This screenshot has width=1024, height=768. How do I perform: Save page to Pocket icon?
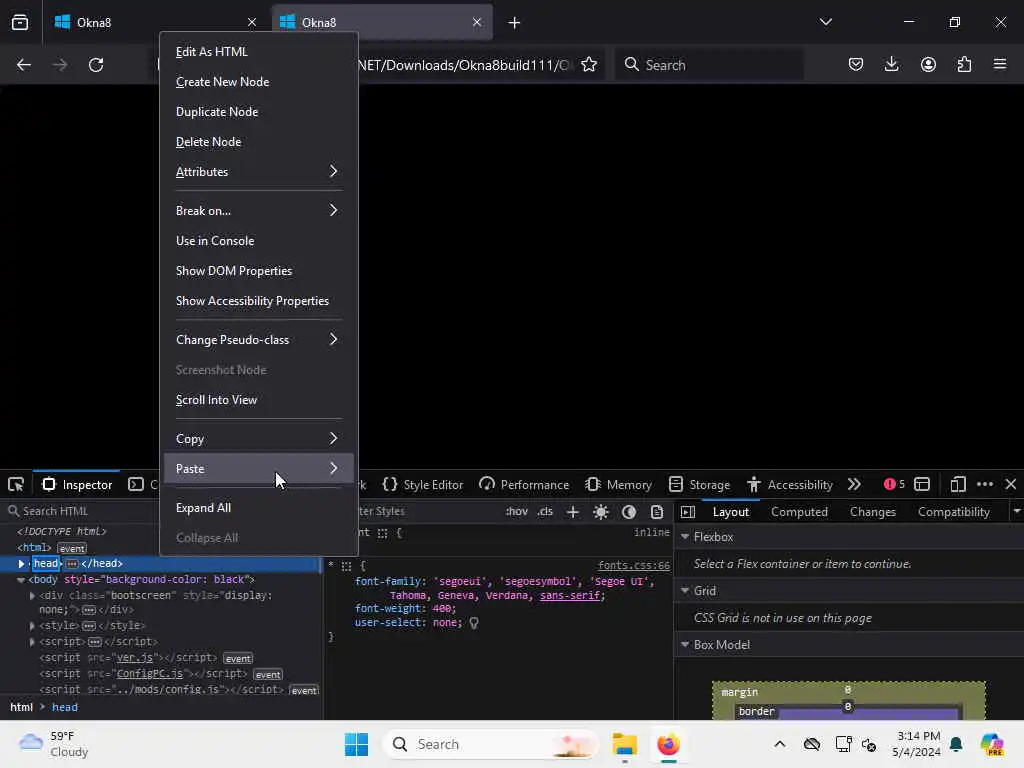coord(856,64)
